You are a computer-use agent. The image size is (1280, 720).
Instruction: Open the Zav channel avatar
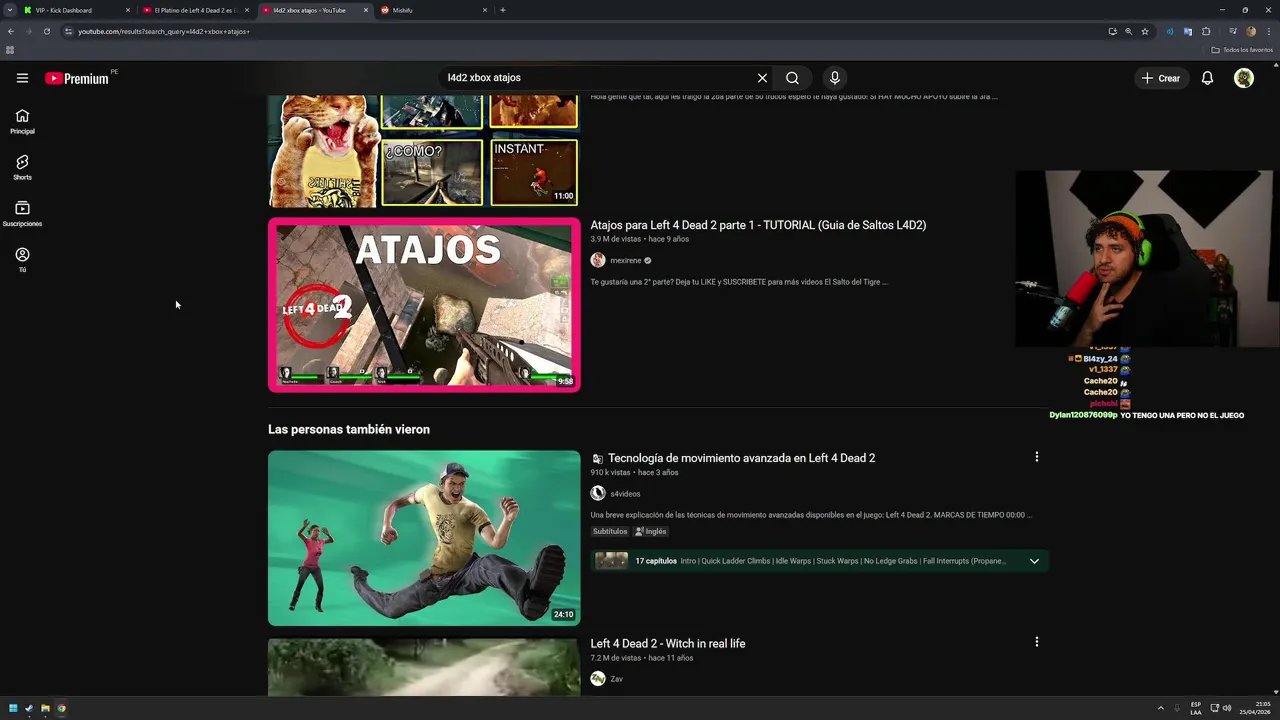coord(598,678)
